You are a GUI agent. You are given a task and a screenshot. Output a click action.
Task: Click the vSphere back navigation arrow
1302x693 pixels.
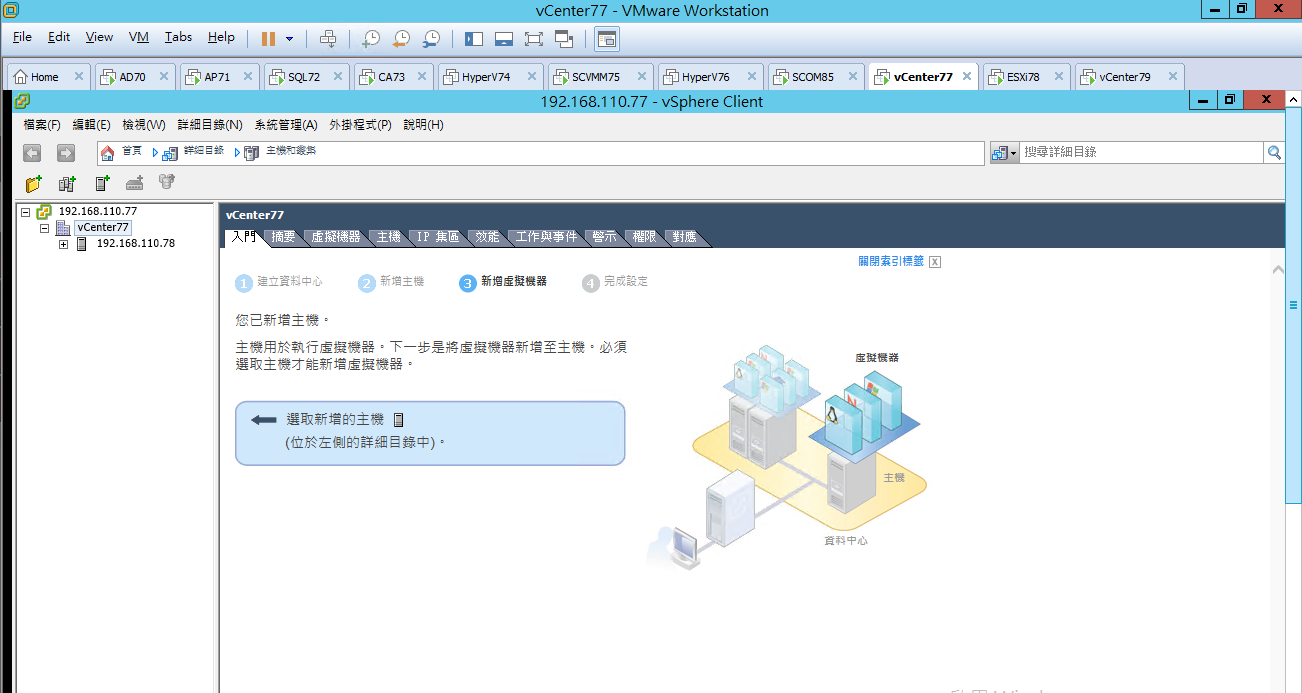tap(32, 153)
